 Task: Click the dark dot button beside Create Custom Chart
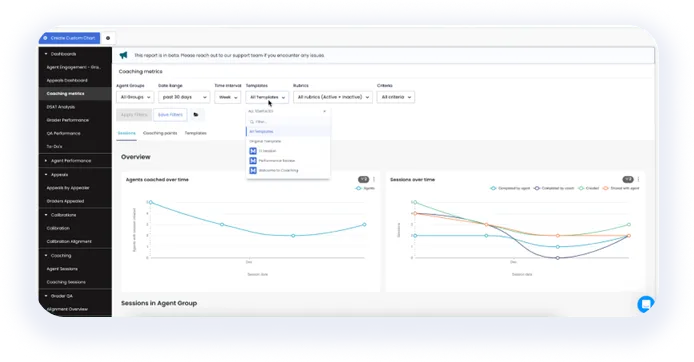[108, 38]
